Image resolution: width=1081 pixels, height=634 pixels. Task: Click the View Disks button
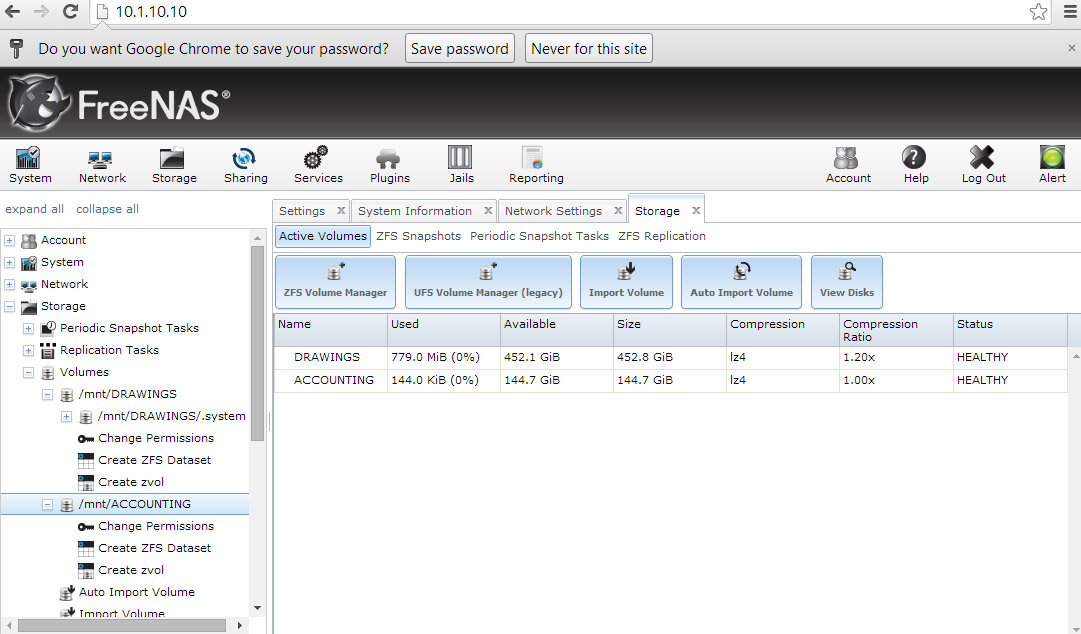847,282
